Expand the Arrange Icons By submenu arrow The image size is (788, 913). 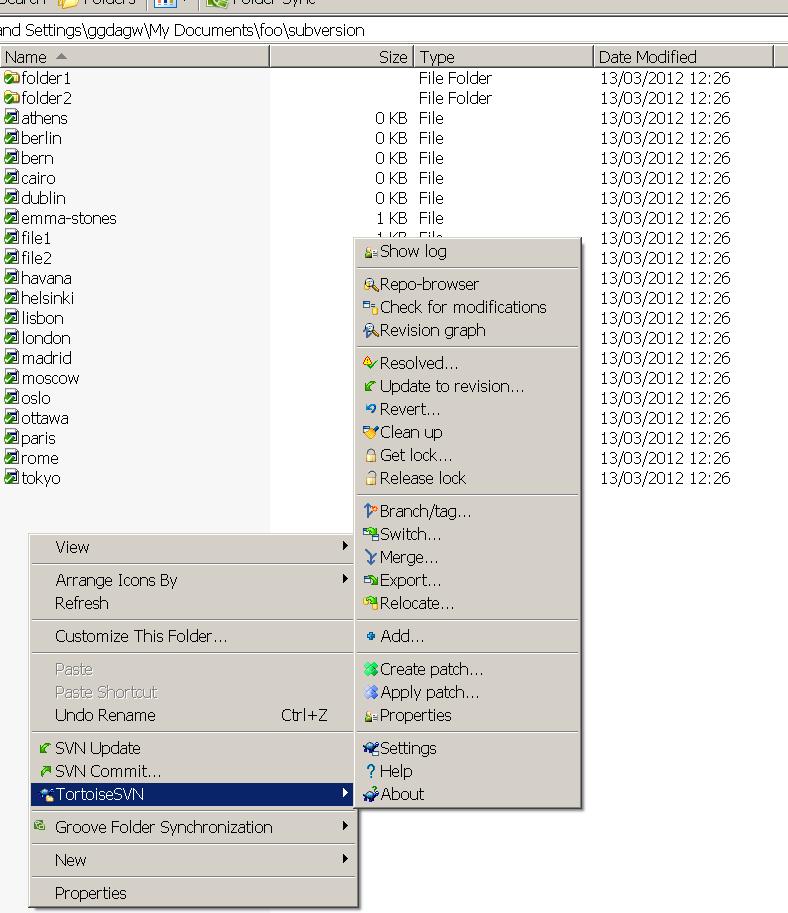point(345,579)
